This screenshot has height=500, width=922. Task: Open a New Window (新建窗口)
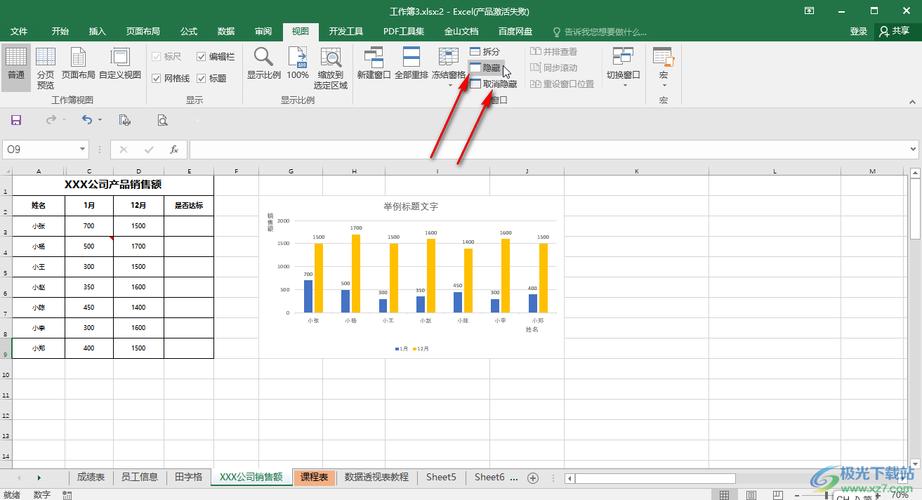pos(373,64)
